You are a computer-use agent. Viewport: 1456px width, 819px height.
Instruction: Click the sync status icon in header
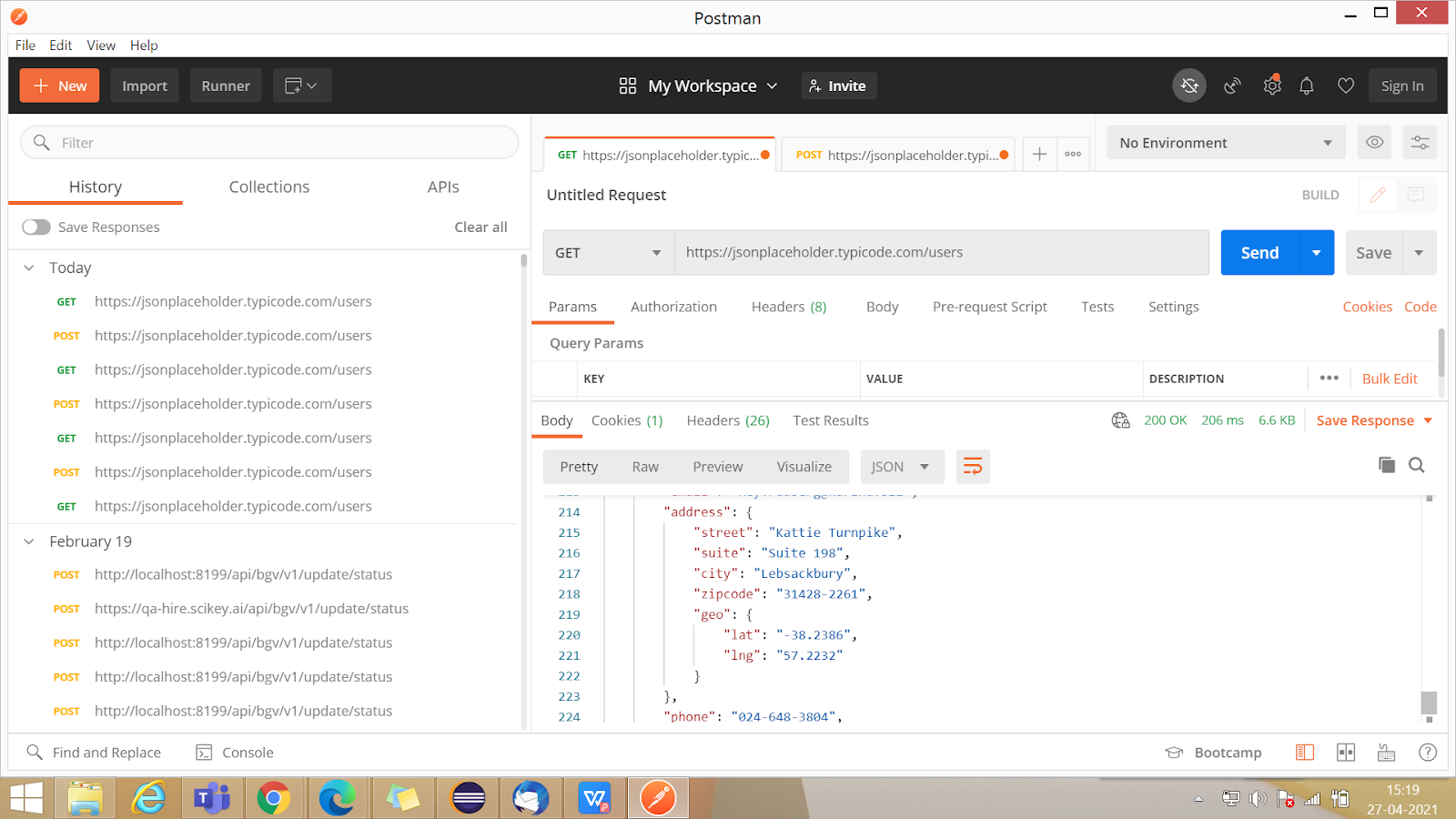coord(1189,86)
